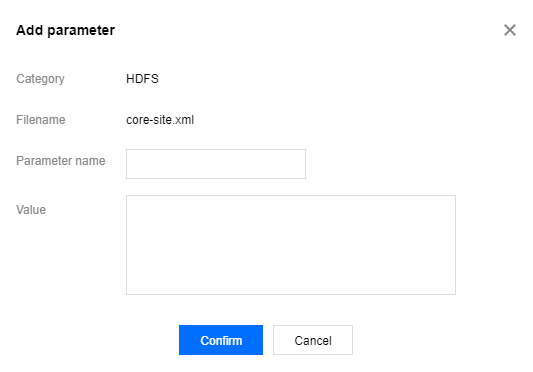Click the Category label
Screen dimensions: 533x372
point(40,79)
